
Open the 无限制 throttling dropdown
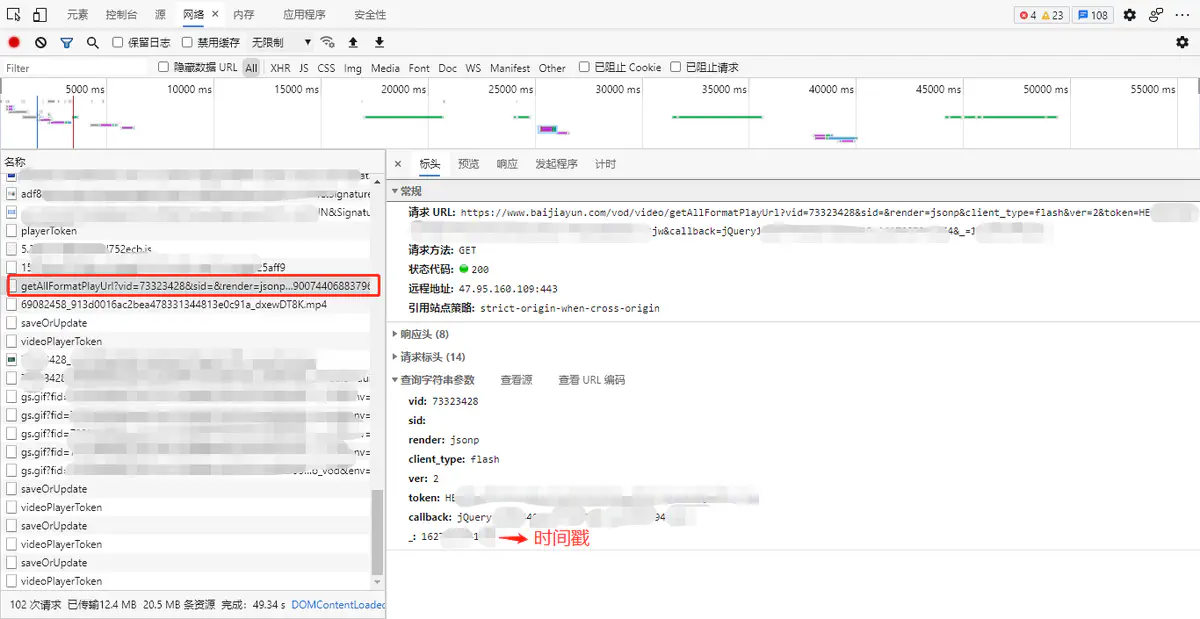pos(281,43)
